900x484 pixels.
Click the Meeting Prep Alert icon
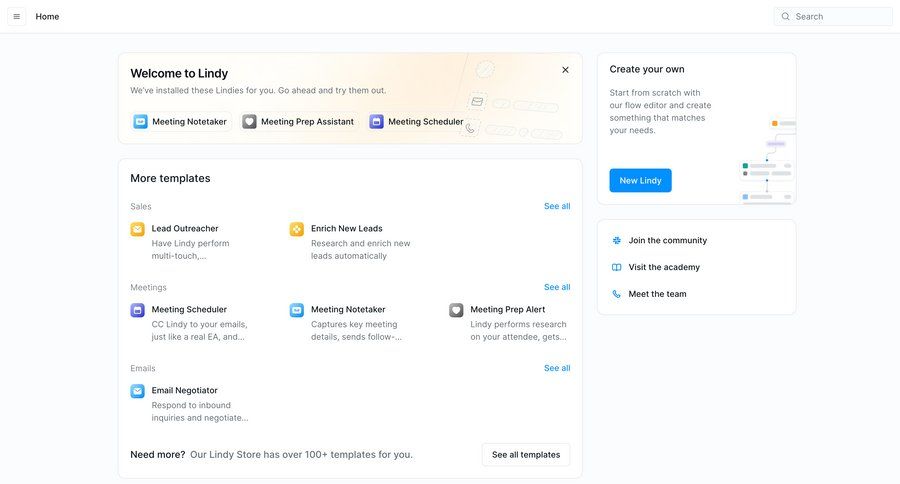click(456, 311)
